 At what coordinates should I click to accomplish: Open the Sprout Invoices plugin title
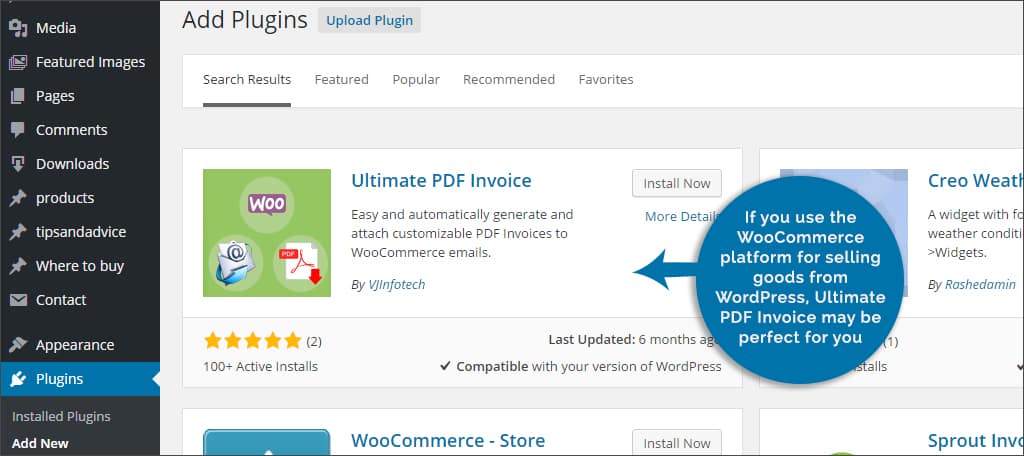(976, 440)
